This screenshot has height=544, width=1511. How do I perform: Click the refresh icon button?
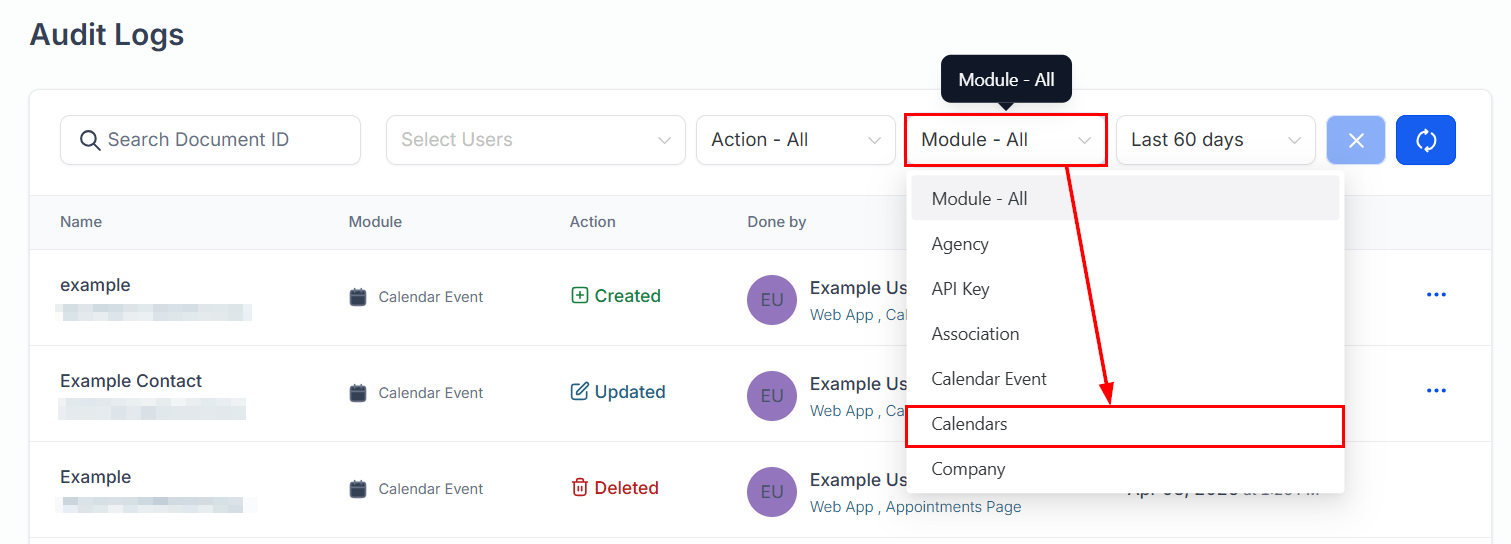tap(1426, 140)
